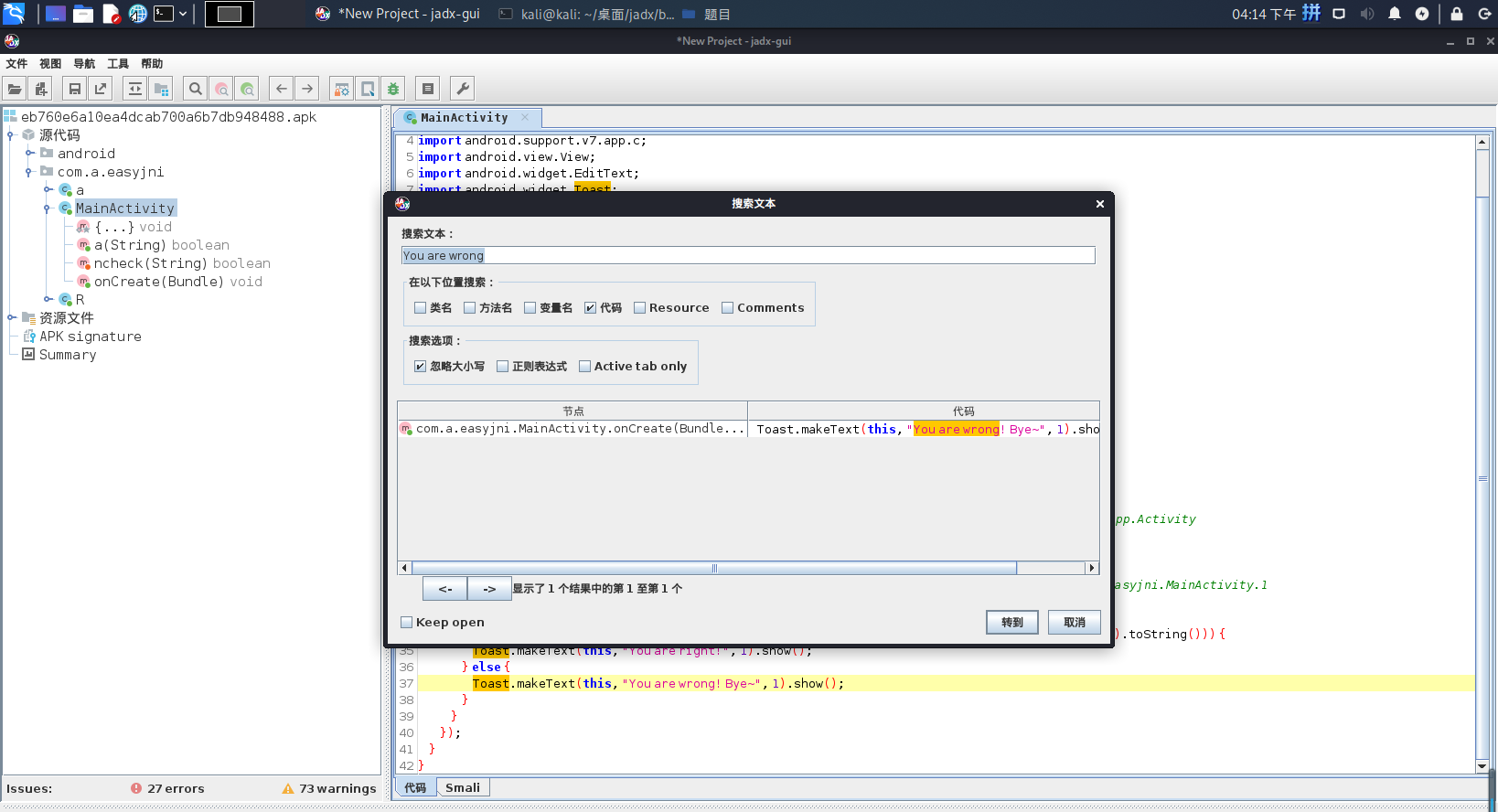Screen dimensions: 1498x812
Task: Open the taskbar terminal dropdown arrow
Action: 183,14
